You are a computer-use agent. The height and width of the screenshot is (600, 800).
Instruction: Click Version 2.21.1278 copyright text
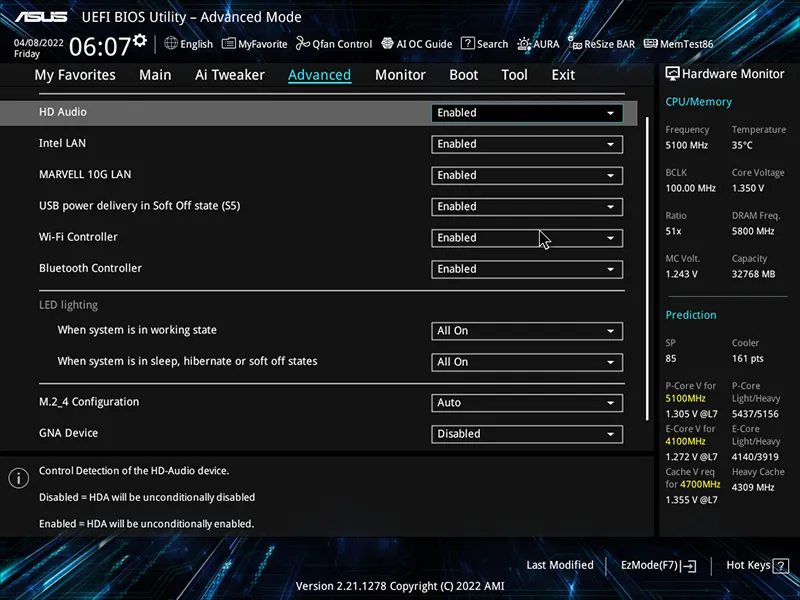[x=400, y=587]
